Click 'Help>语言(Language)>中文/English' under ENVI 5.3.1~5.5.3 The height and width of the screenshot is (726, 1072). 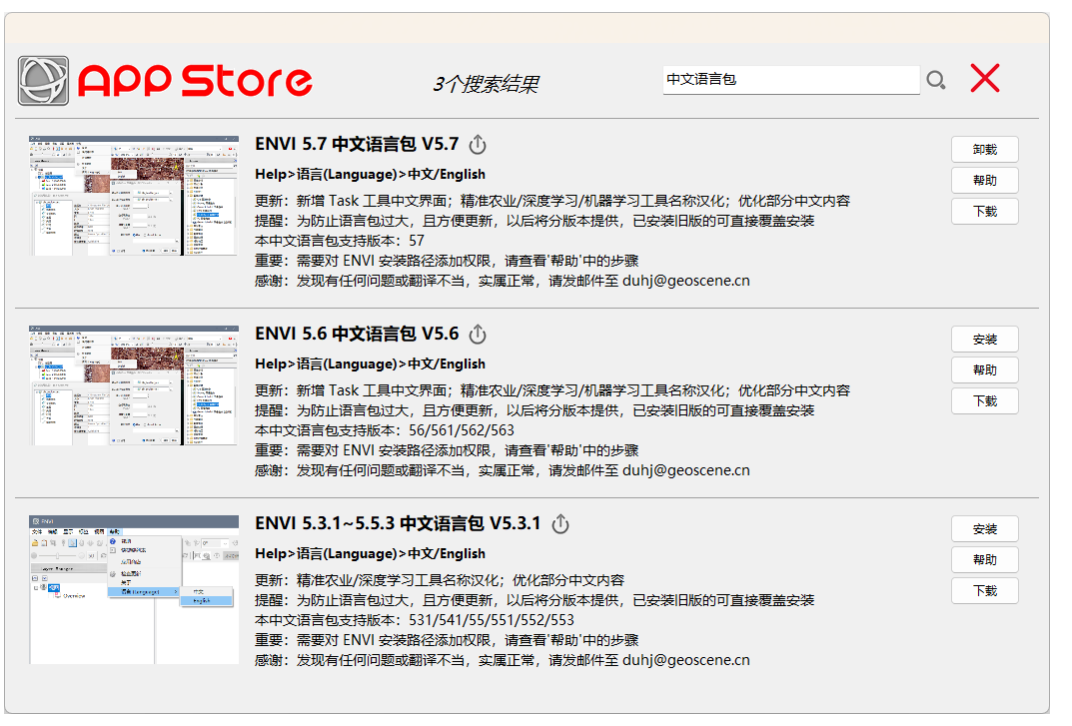pyautogui.click(x=370, y=554)
